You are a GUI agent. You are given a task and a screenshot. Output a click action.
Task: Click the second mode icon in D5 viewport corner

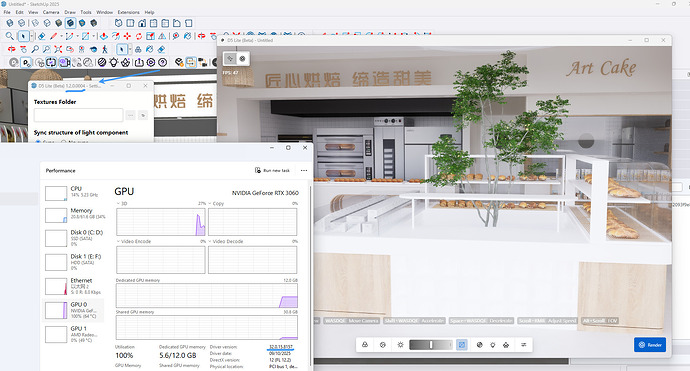tap(242, 59)
